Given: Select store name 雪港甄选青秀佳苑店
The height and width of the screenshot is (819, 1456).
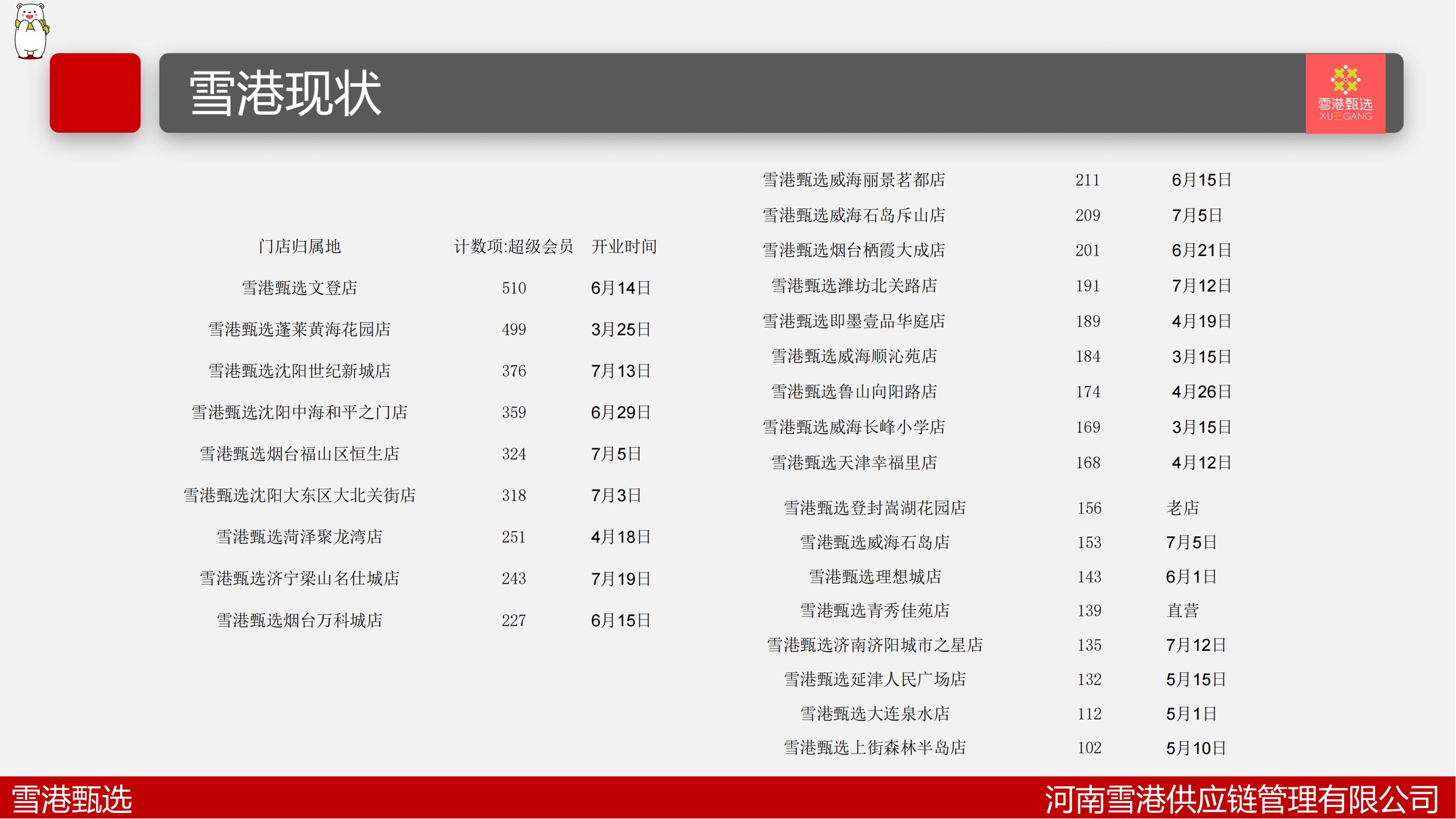Looking at the screenshot, I should pos(875,610).
